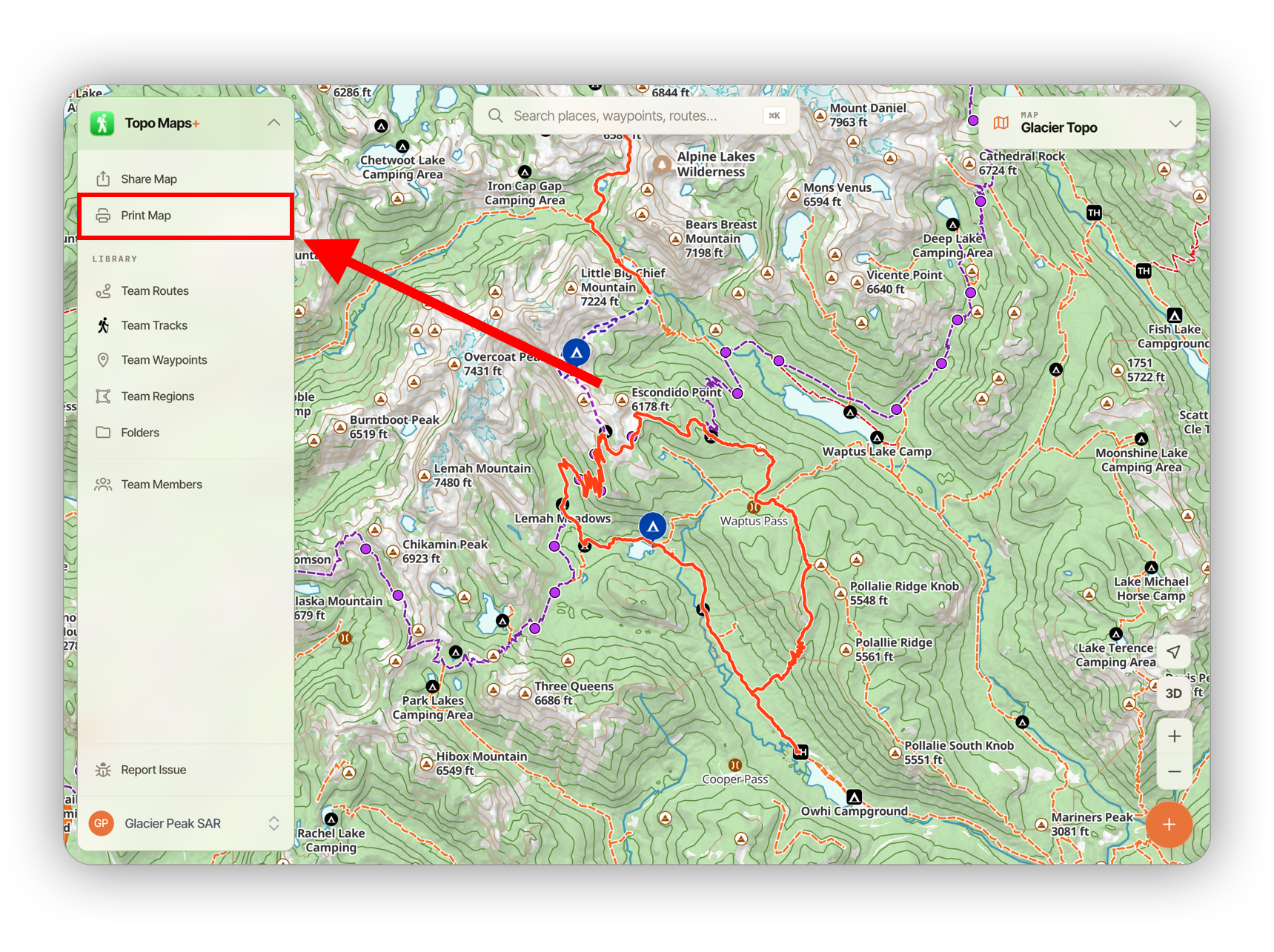This screenshot has height=952, width=1274.
Task: Click the Waptus Lake Camp label
Action: (x=877, y=451)
